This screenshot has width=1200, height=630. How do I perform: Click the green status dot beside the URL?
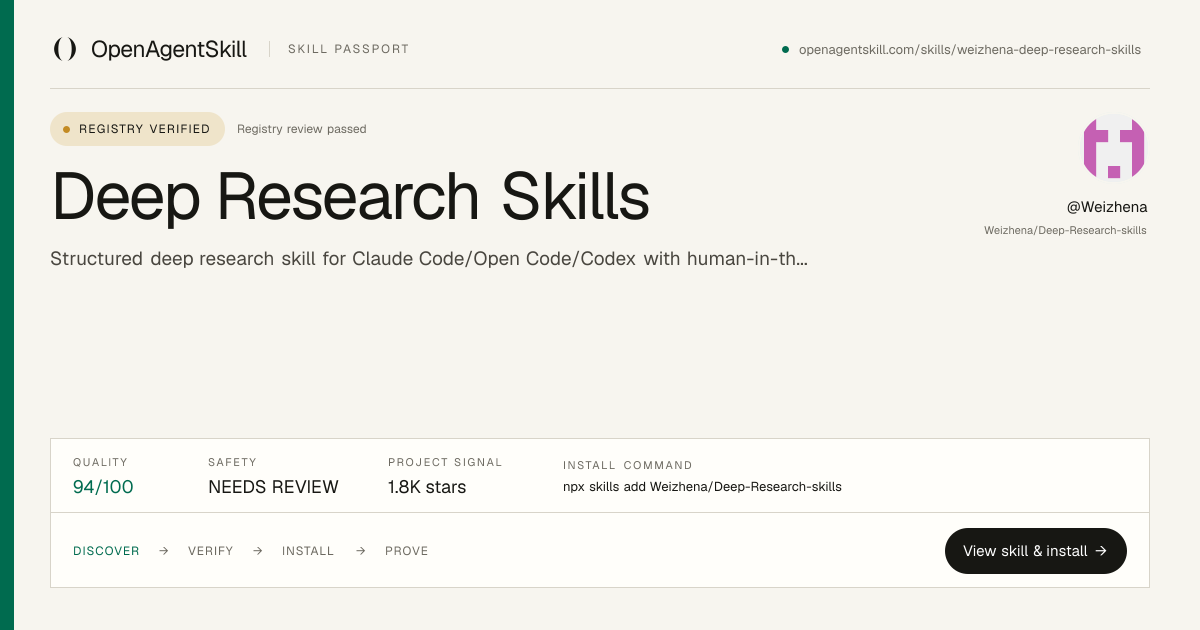[x=785, y=49]
